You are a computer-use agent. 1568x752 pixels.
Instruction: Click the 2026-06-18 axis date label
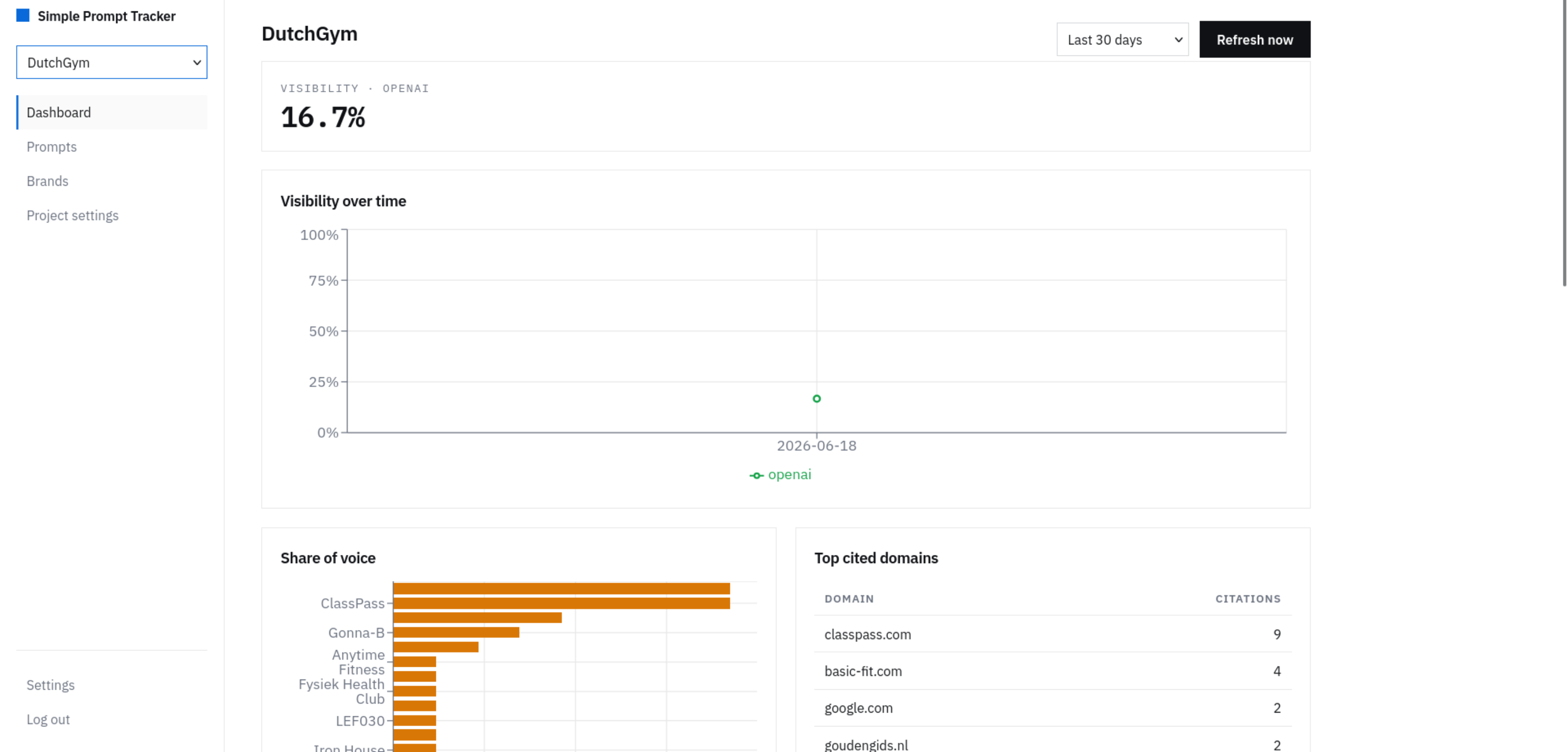point(816,446)
